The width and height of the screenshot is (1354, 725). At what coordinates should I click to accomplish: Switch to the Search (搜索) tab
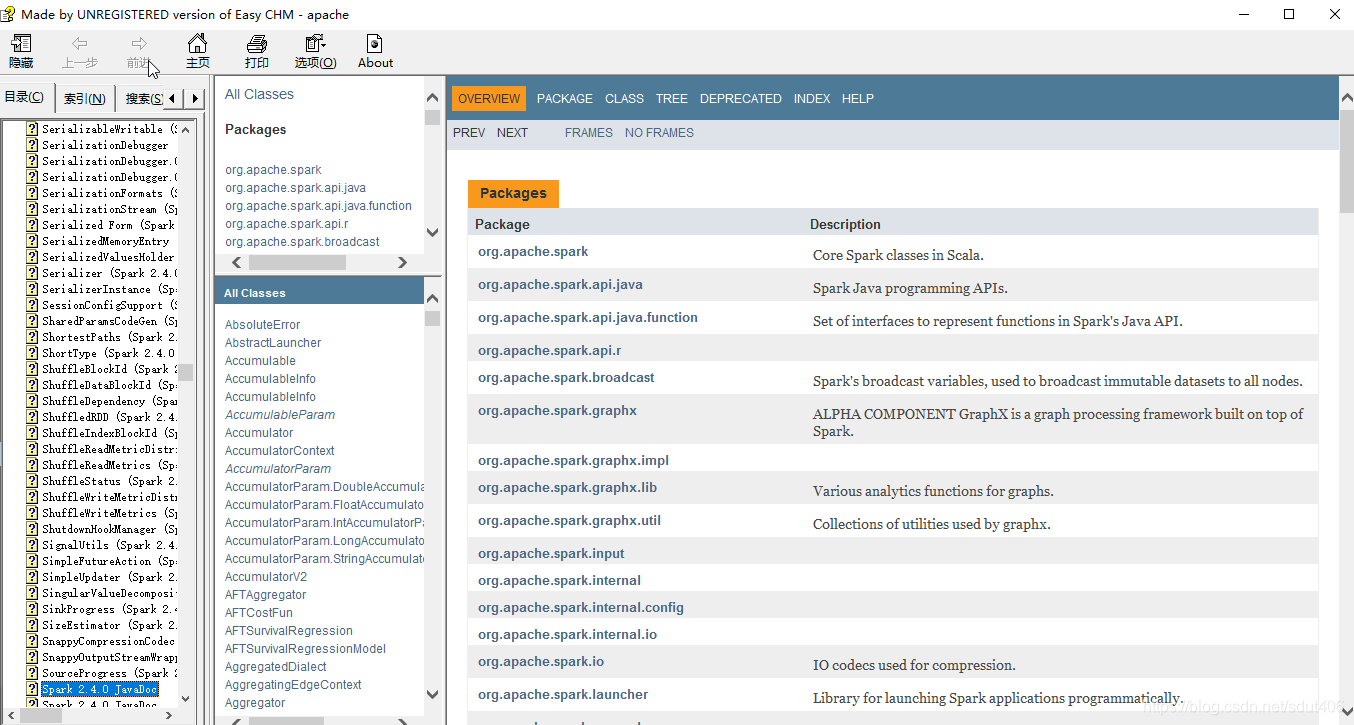pos(142,99)
